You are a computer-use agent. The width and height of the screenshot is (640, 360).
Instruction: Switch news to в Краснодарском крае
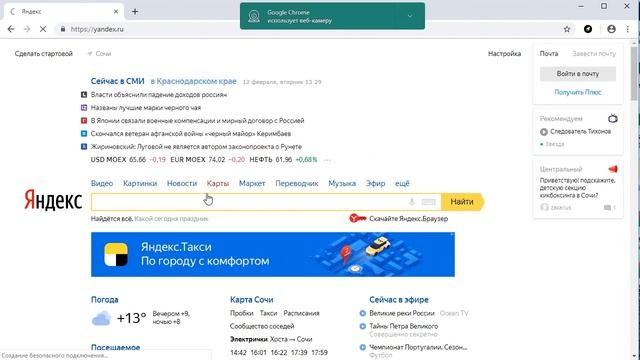tap(193, 81)
